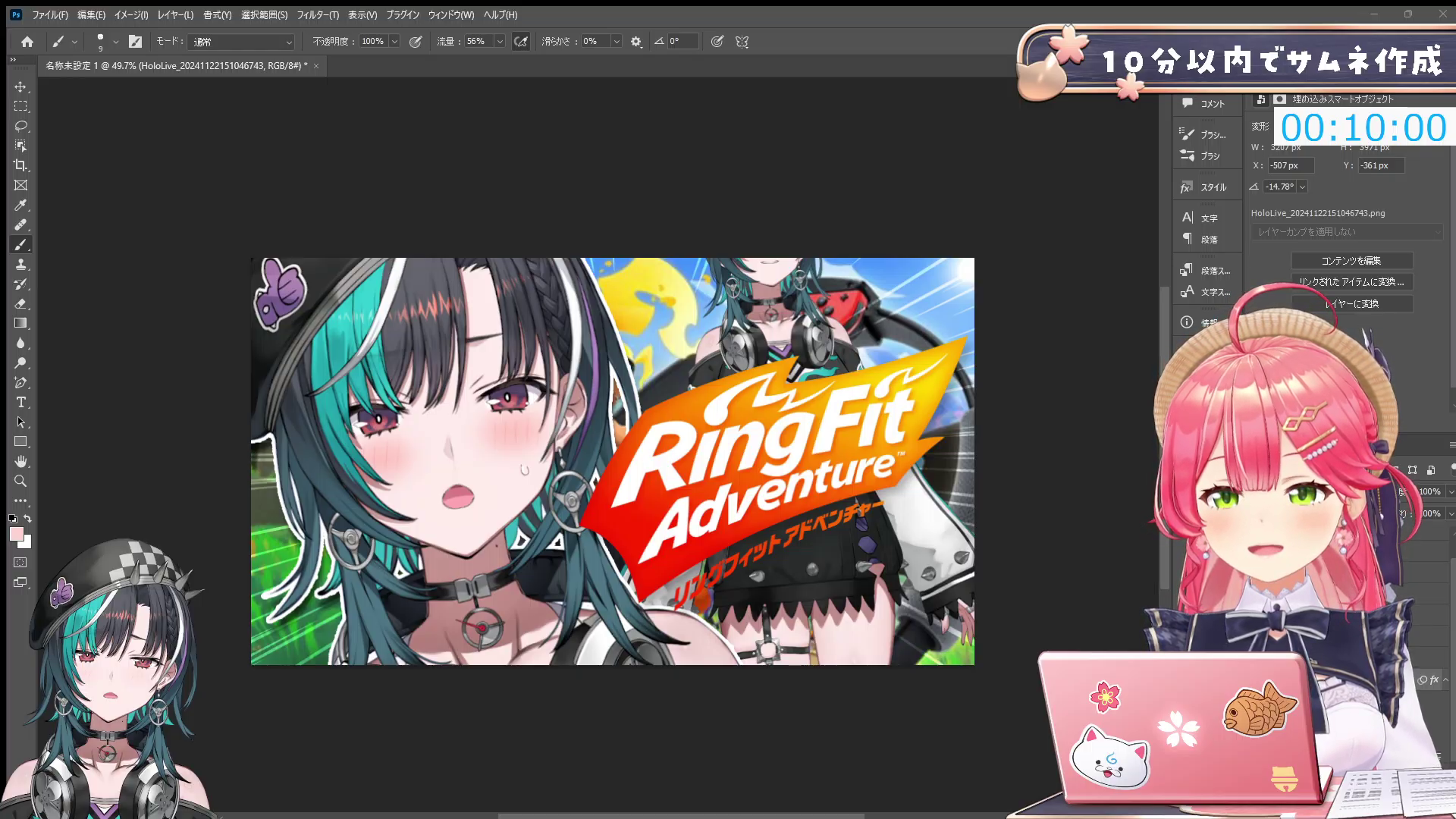Select the Clone Stamp tool

tap(20, 264)
